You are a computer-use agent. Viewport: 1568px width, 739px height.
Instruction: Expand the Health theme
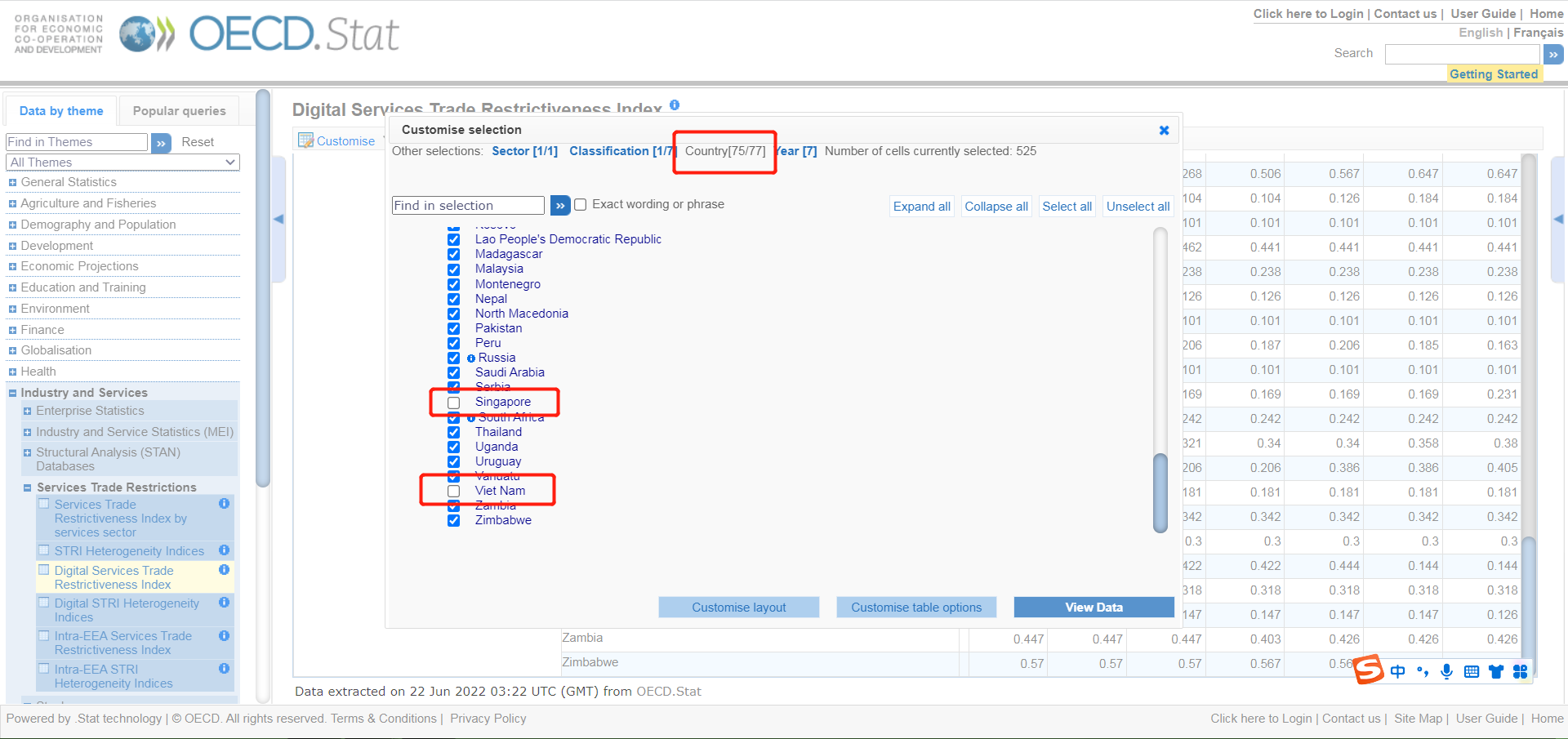click(x=12, y=372)
